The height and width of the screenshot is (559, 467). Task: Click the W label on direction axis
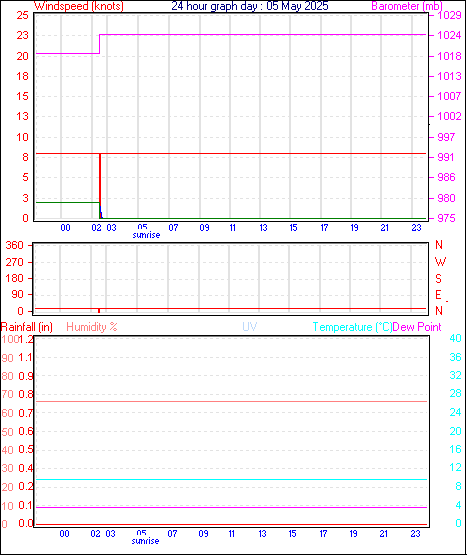tap(440, 262)
